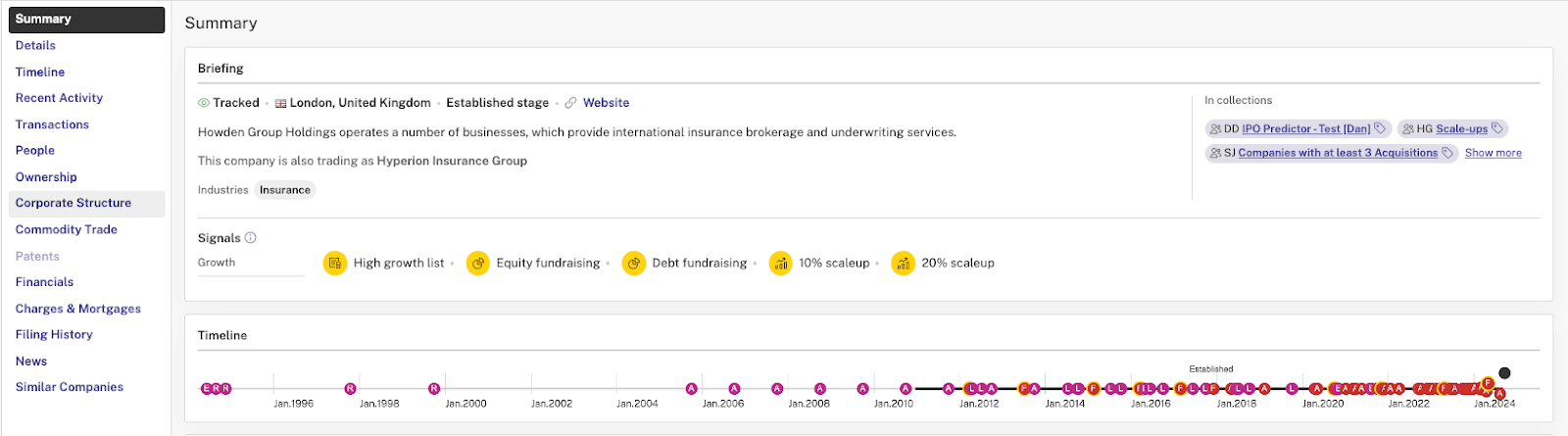Click the Hyperion Insurance Group trading name
1568x436 pixels.
click(452, 161)
